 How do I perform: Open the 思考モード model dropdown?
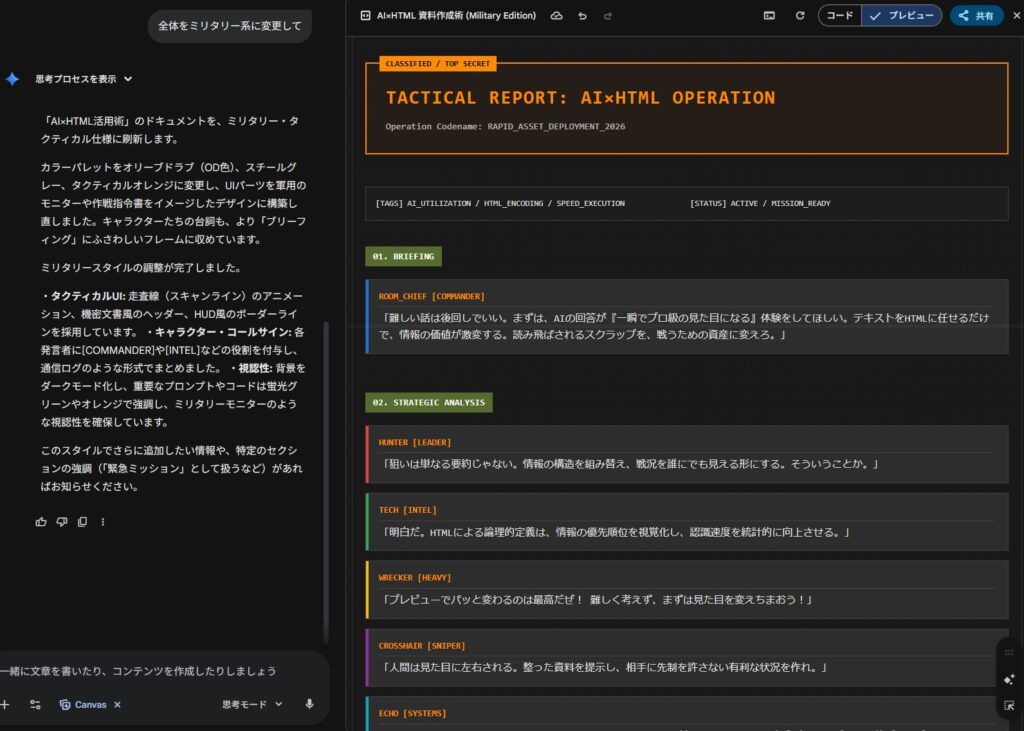tap(252, 704)
